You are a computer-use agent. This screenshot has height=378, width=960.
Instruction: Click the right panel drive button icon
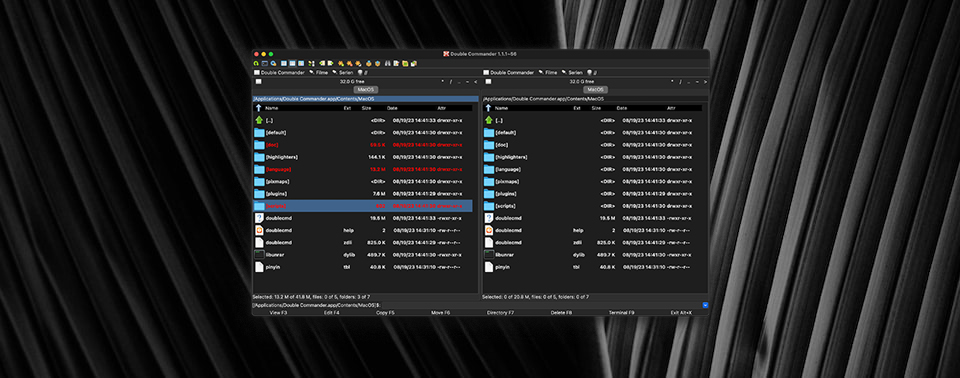[489, 81]
